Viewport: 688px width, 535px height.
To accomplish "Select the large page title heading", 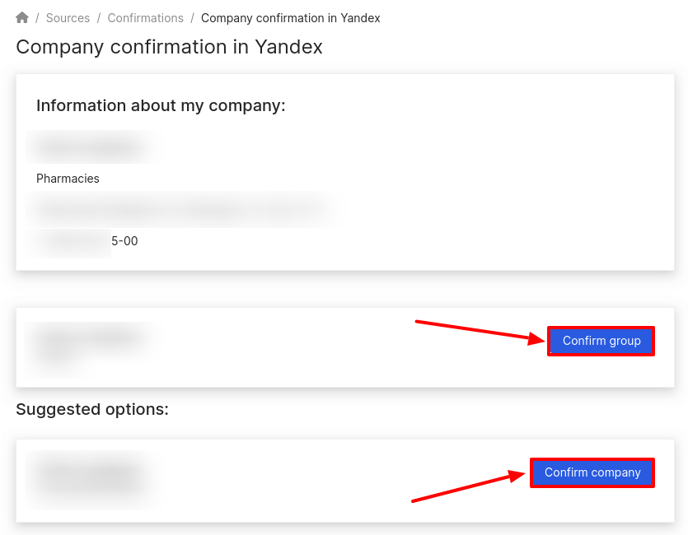I will (x=169, y=47).
